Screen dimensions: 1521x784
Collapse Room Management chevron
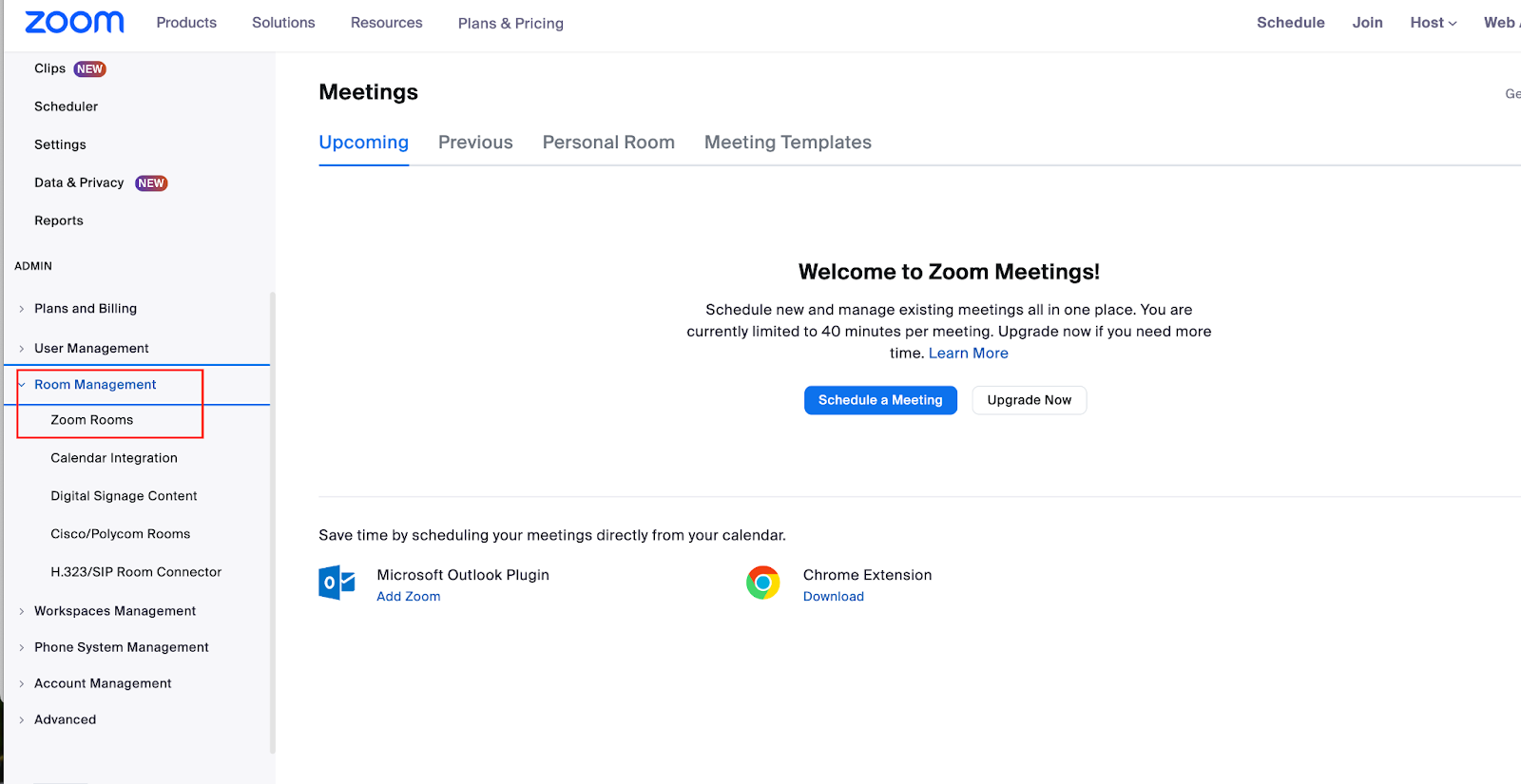click(22, 385)
